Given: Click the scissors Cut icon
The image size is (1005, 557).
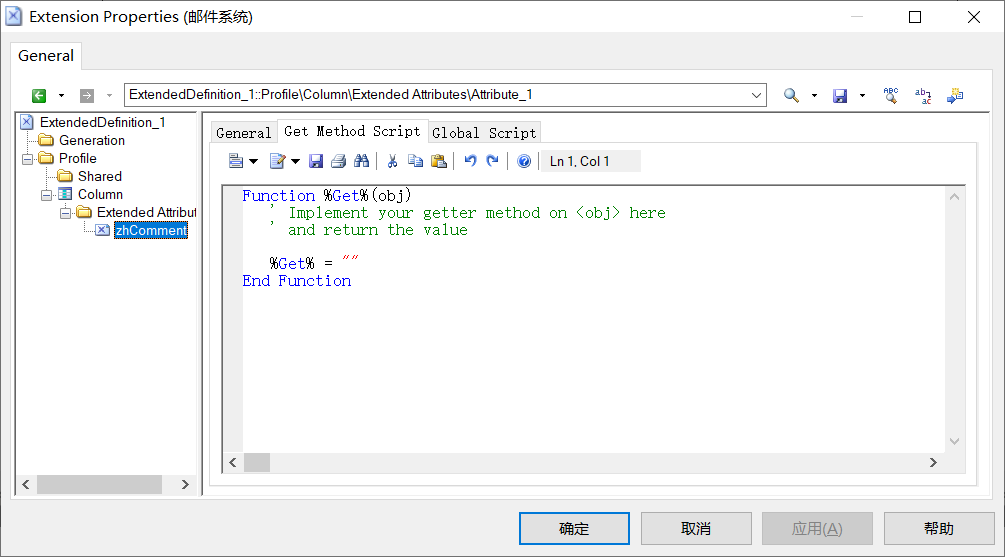Looking at the screenshot, I should (392, 161).
